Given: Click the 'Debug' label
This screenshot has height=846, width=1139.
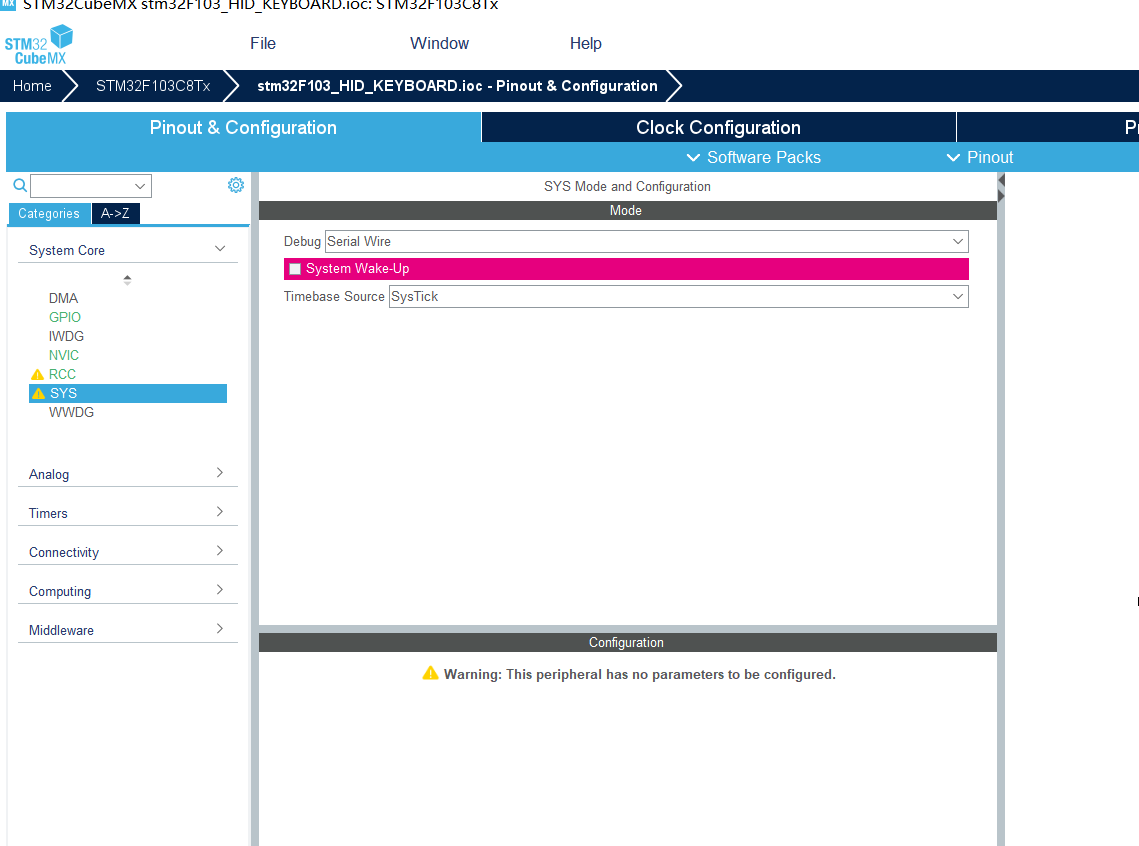Looking at the screenshot, I should click(302, 242).
